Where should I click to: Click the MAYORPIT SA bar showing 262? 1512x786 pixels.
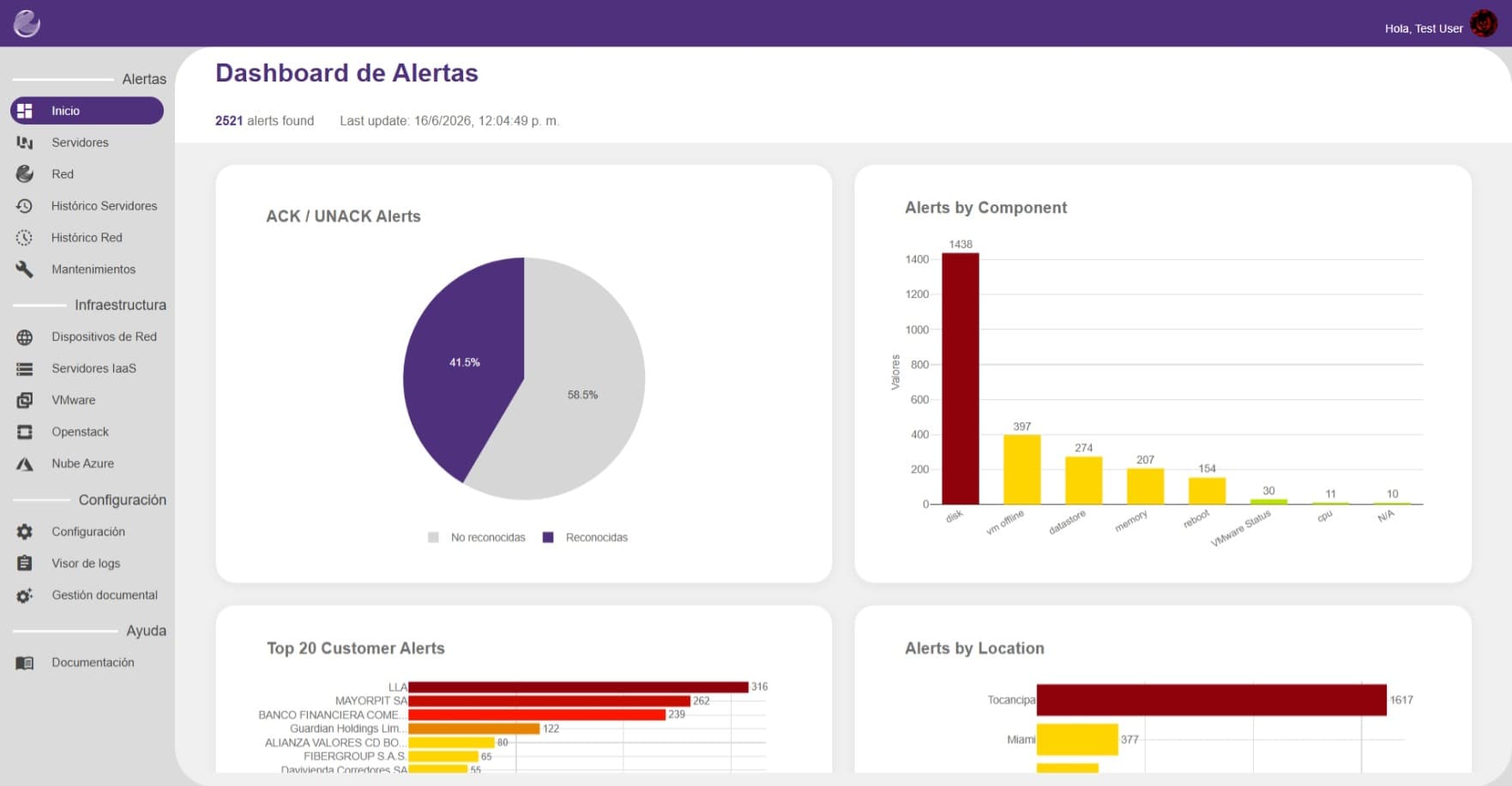(x=549, y=701)
